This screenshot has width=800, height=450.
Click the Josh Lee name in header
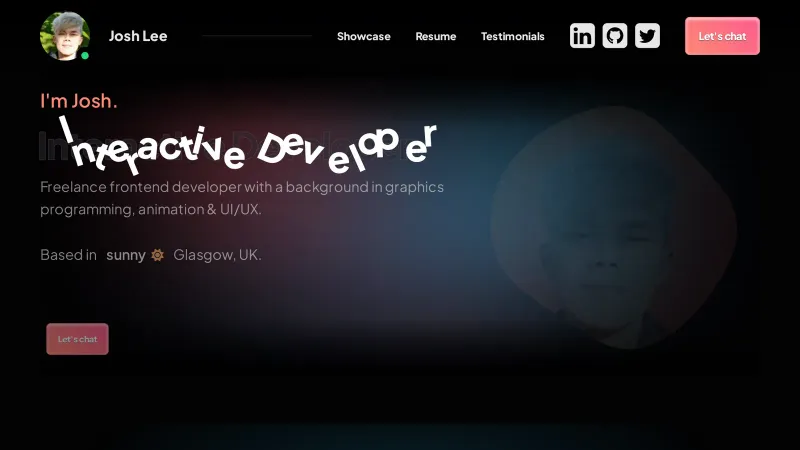(x=138, y=36)
